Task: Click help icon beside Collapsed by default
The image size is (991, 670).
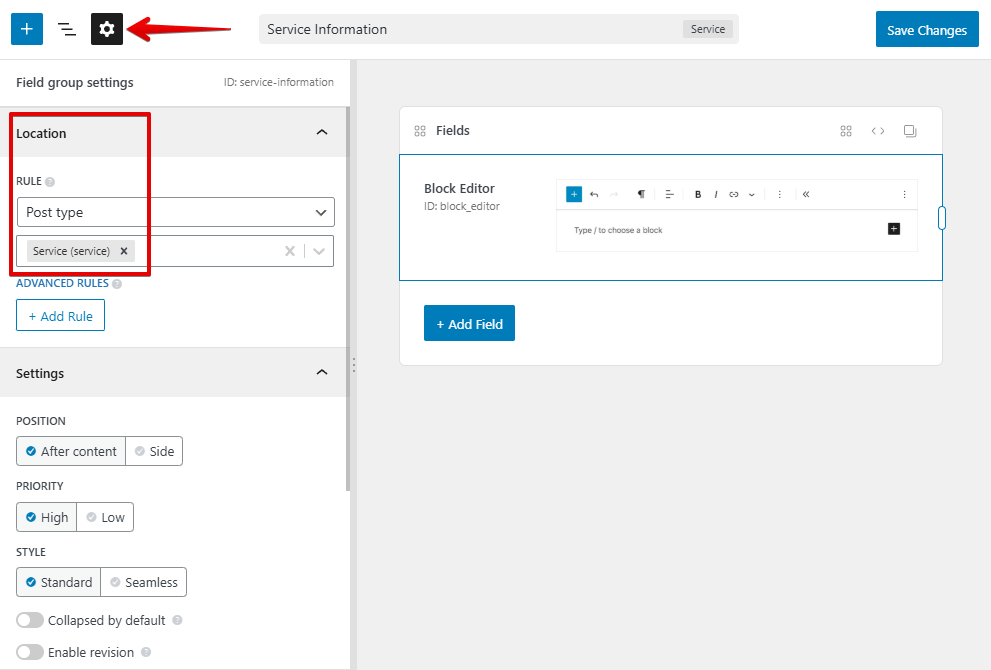Action: click(x=177, y=620)
